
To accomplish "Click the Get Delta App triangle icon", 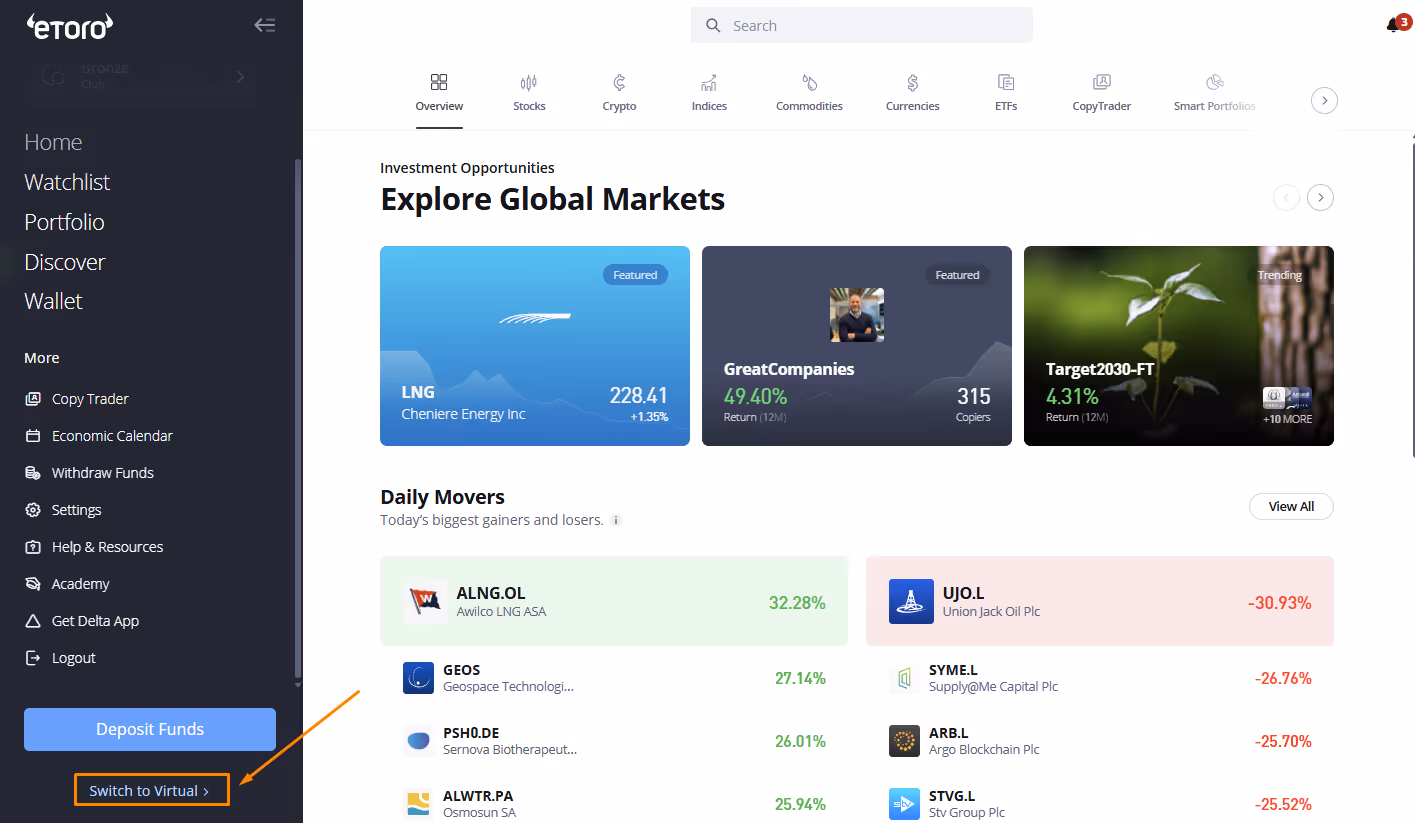I will pyautogui.click(x=32, y=621).
